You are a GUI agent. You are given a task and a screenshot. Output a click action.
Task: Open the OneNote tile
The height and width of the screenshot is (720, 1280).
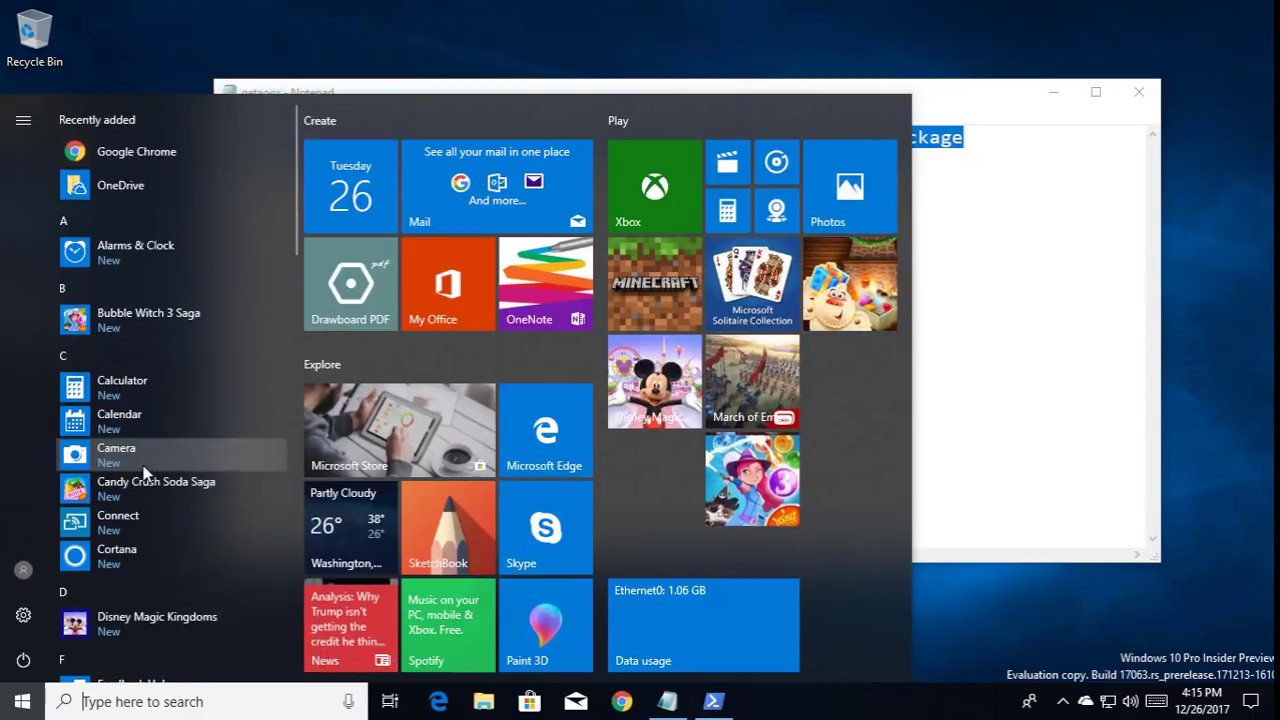coord(546,284)
